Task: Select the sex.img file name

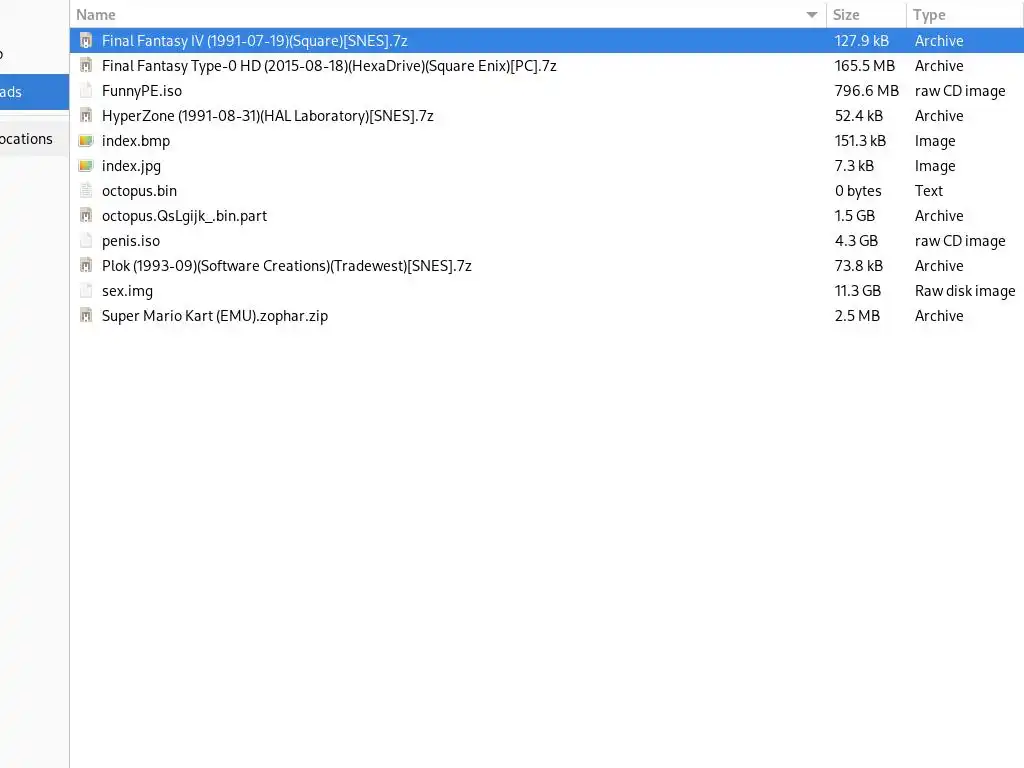Action: (127, 291)
